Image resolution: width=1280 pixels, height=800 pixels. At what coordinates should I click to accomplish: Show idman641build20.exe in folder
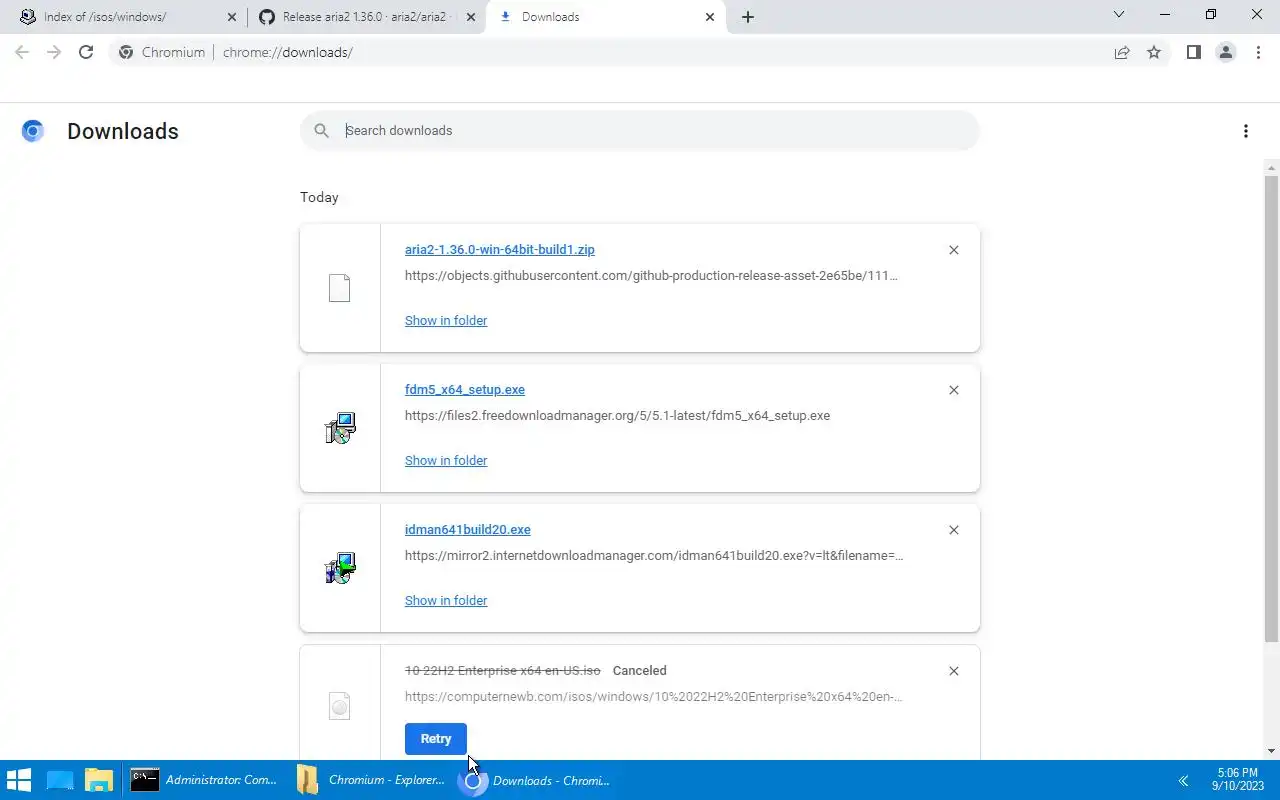pos(446,601)
